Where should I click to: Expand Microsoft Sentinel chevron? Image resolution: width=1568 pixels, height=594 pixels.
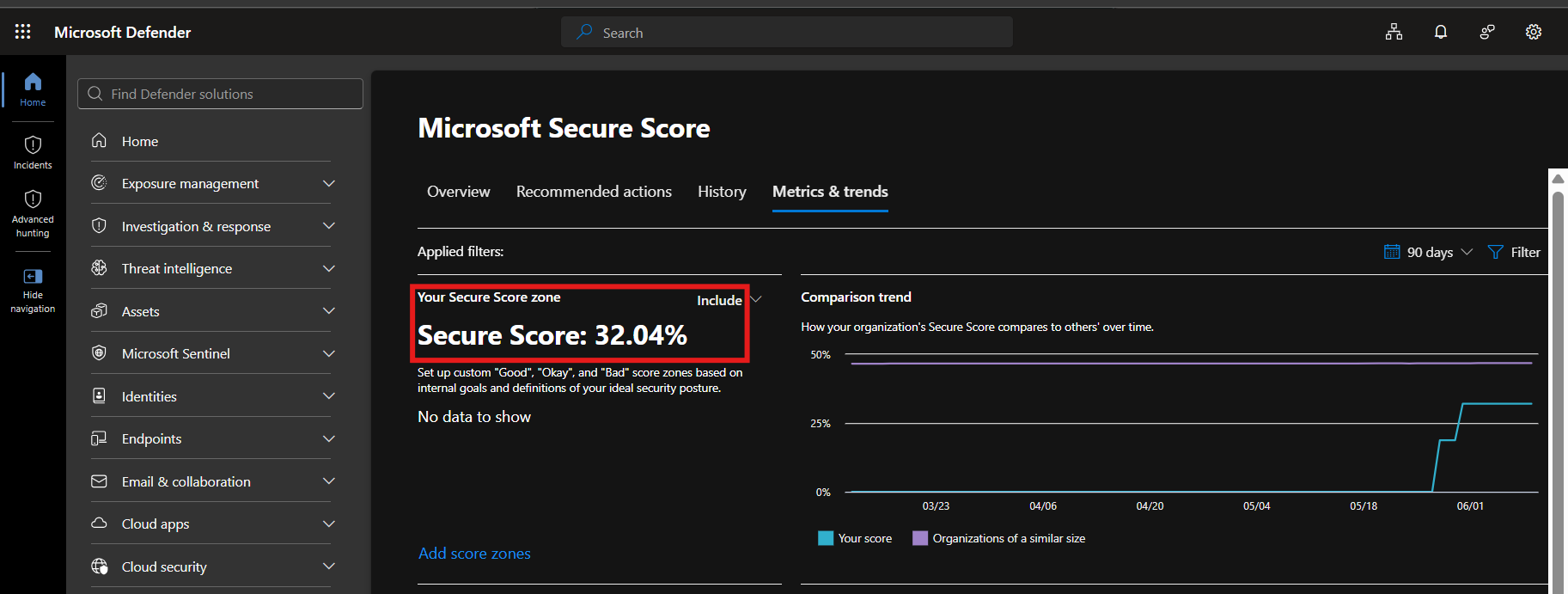[328, 353]
